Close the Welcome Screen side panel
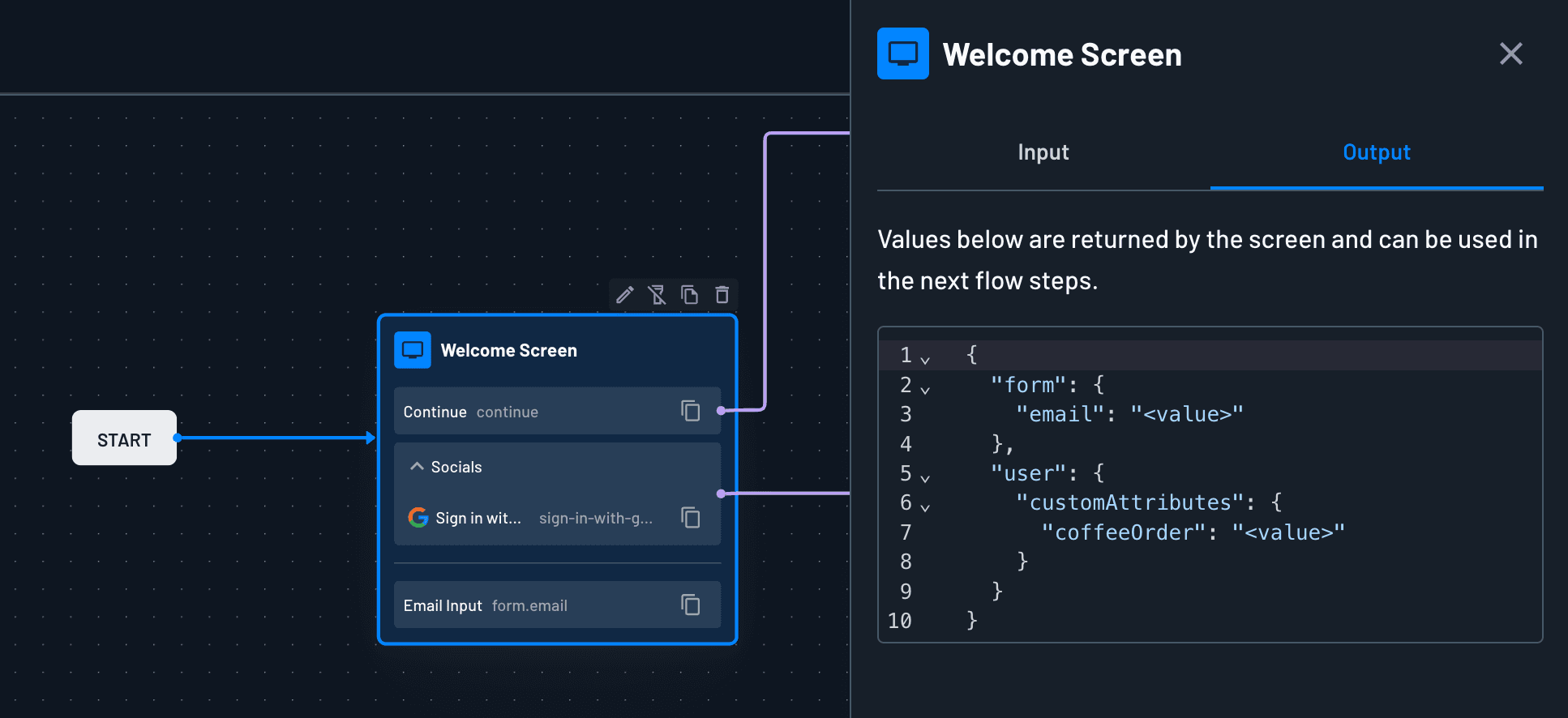This screenshot has height=718, width=1568. [1510, 53]
